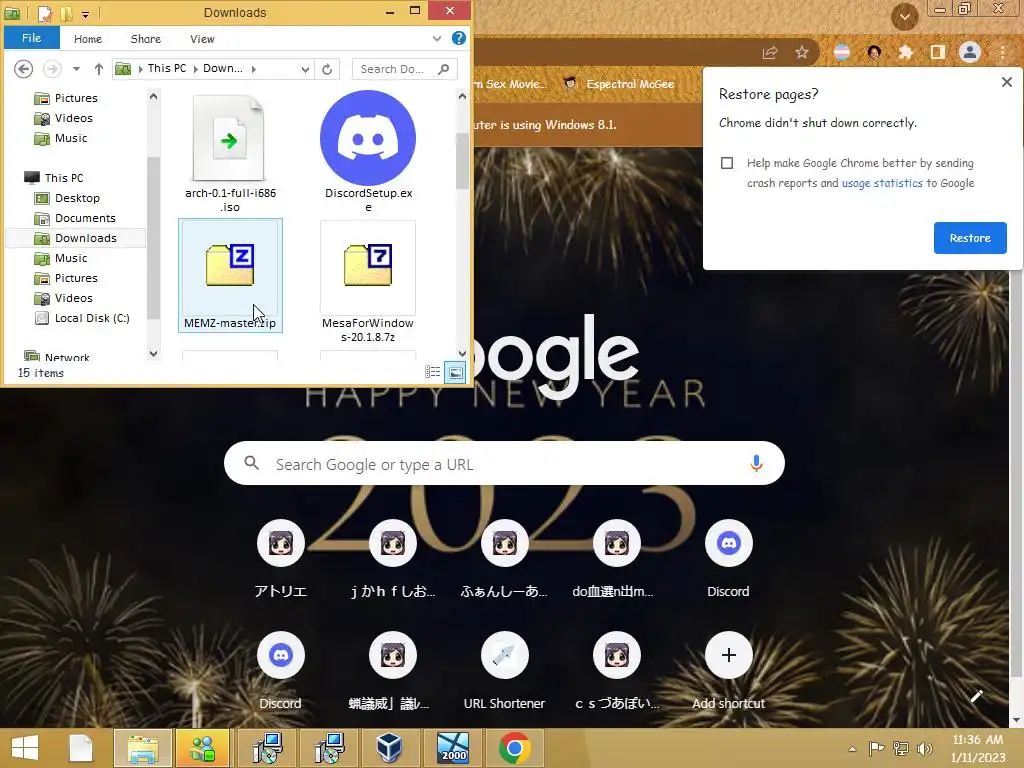Click the navigation pane scrollbar down arrow
Image resolution: width=1024 pixels, height=768 pixels.
pyautogui.click(x=153, y=354)
